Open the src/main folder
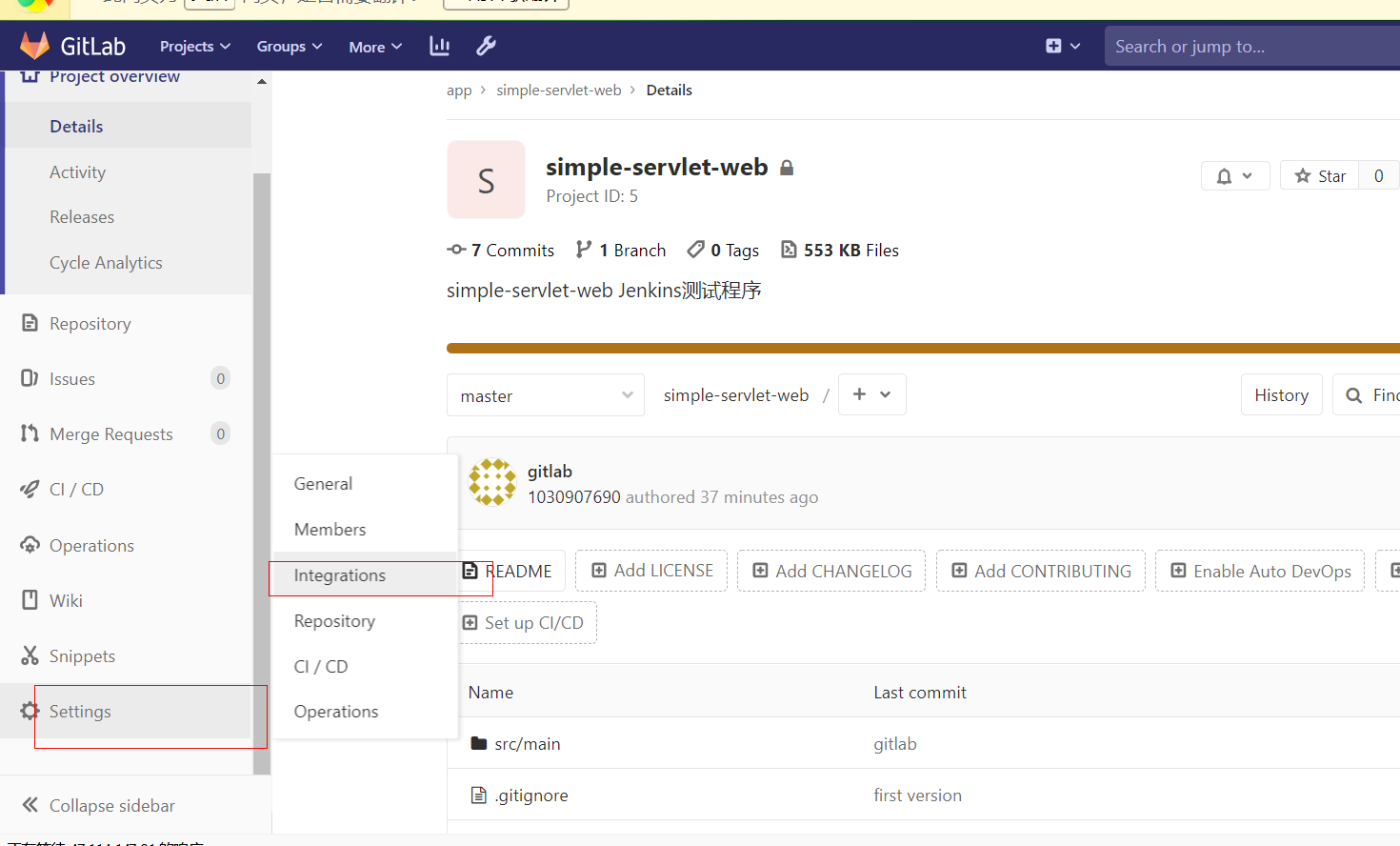Screen dimensions: 1400x846 click(527, 743)
